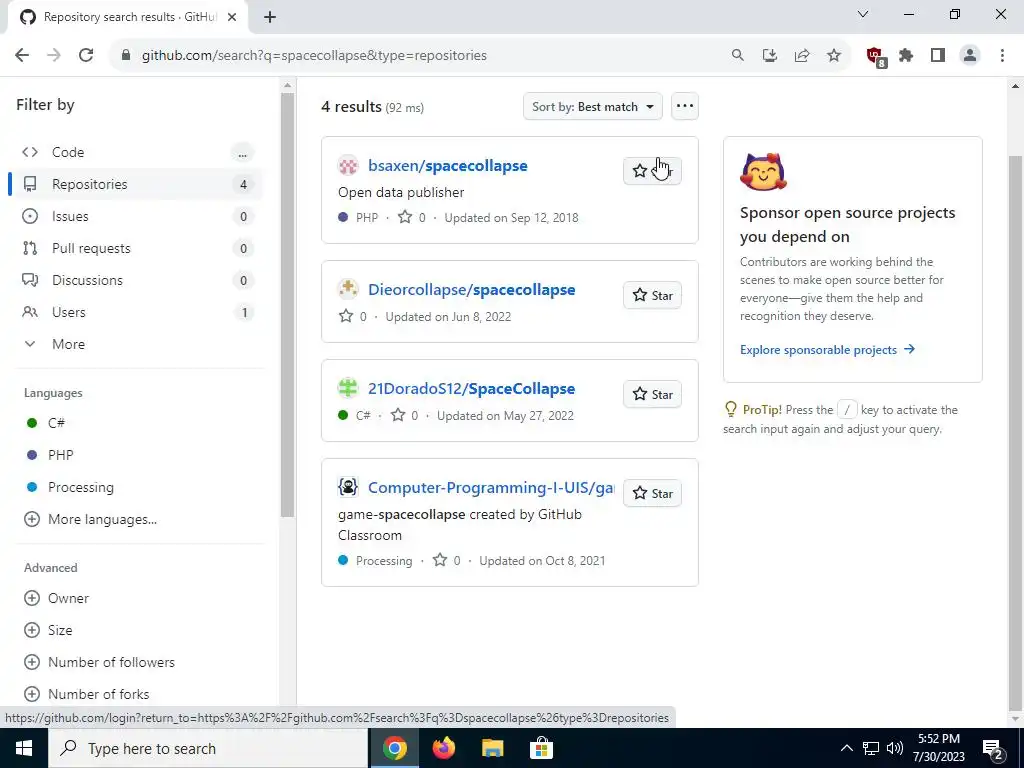
Task: Click the volume speaker tray icon
Action: coord(895,748)
